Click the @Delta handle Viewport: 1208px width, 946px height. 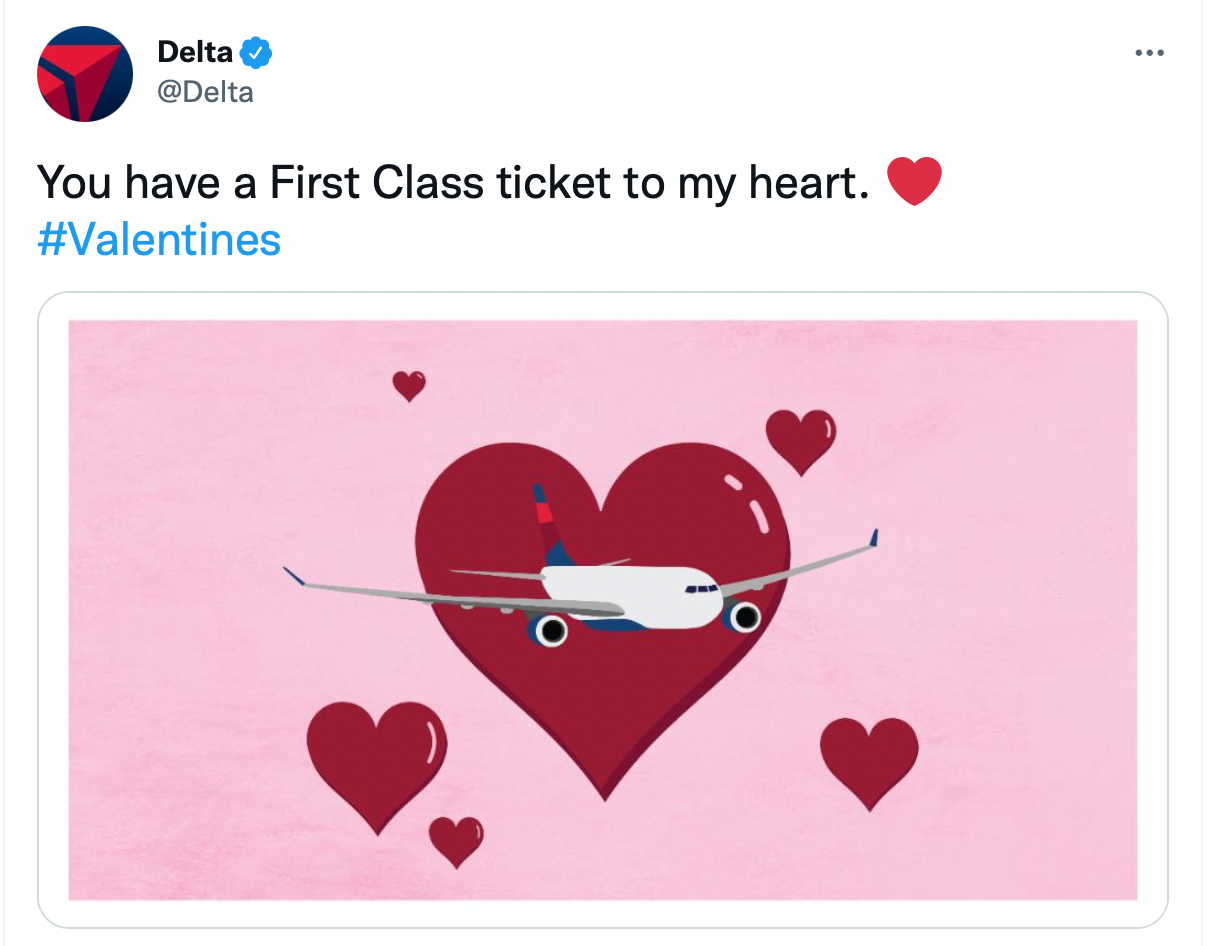(x=205, y=93)
